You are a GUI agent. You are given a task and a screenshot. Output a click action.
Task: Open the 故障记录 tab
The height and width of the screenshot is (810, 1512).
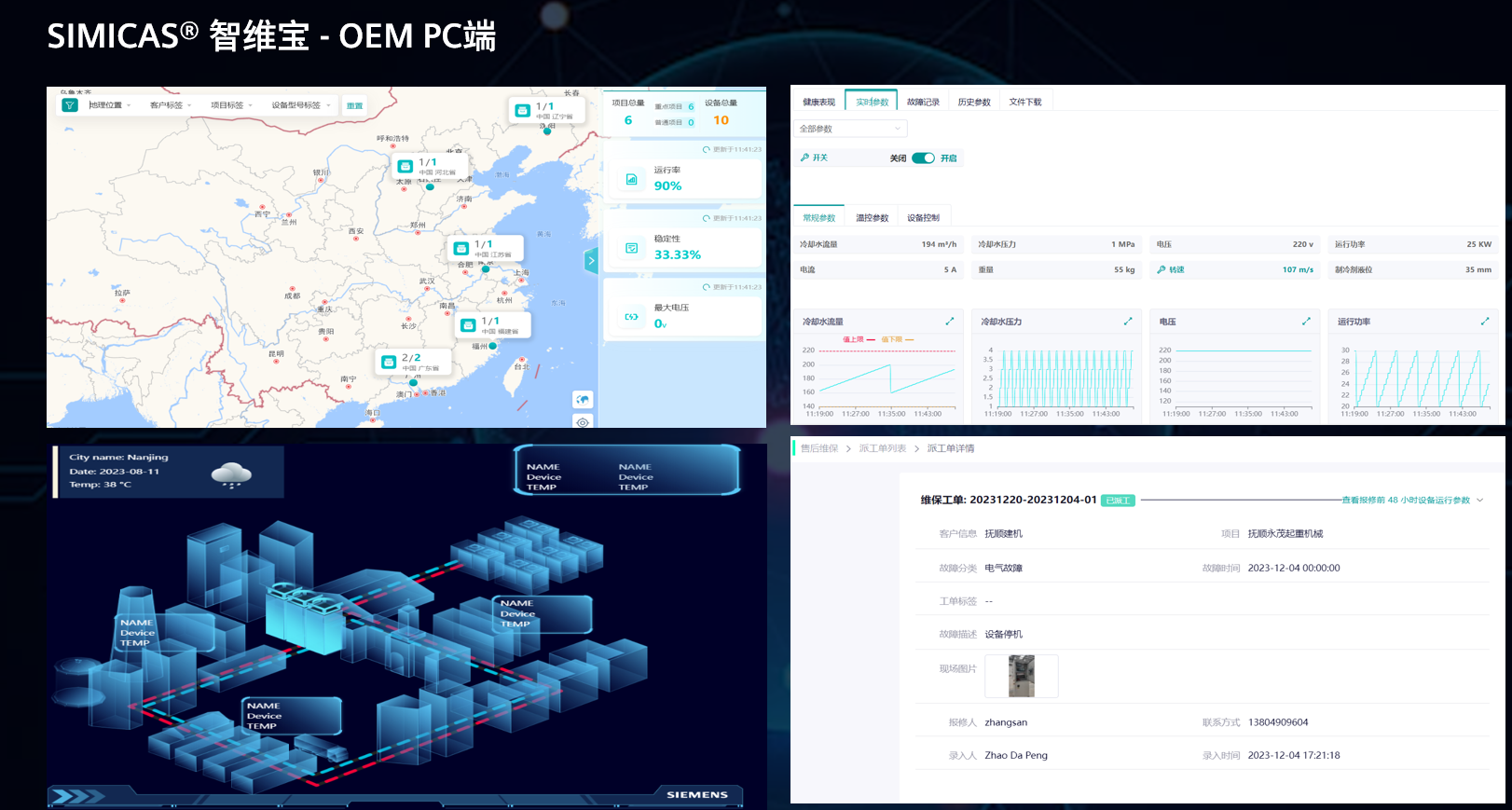pos(923,102)
